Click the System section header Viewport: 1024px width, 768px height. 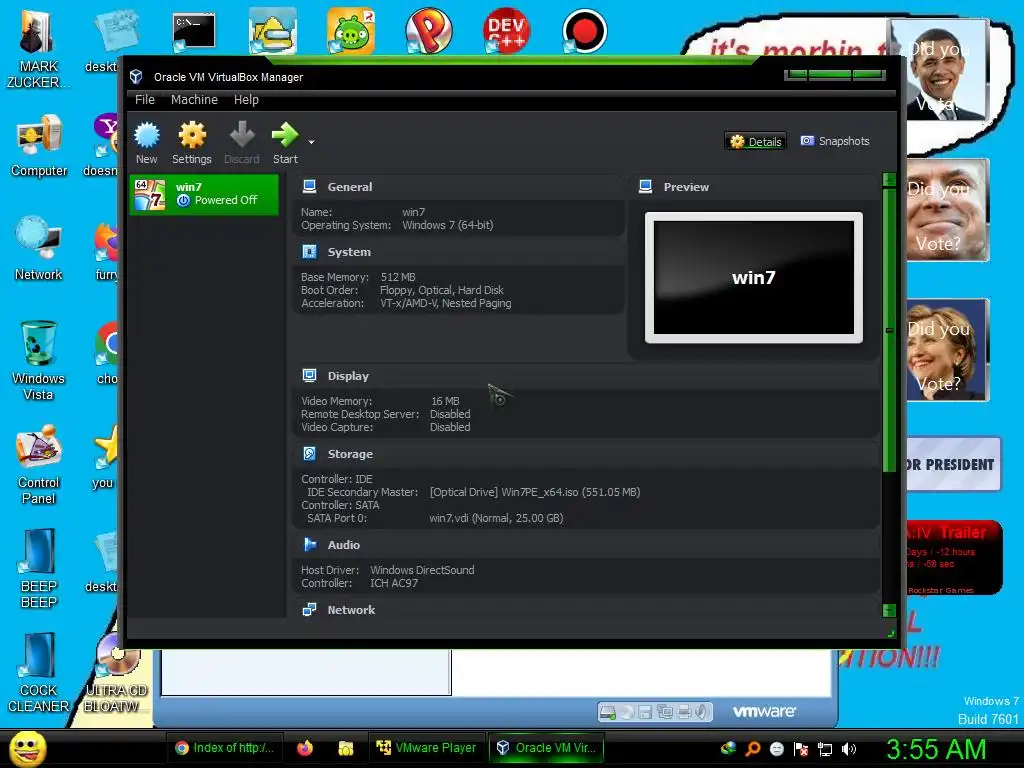[349, 252]
